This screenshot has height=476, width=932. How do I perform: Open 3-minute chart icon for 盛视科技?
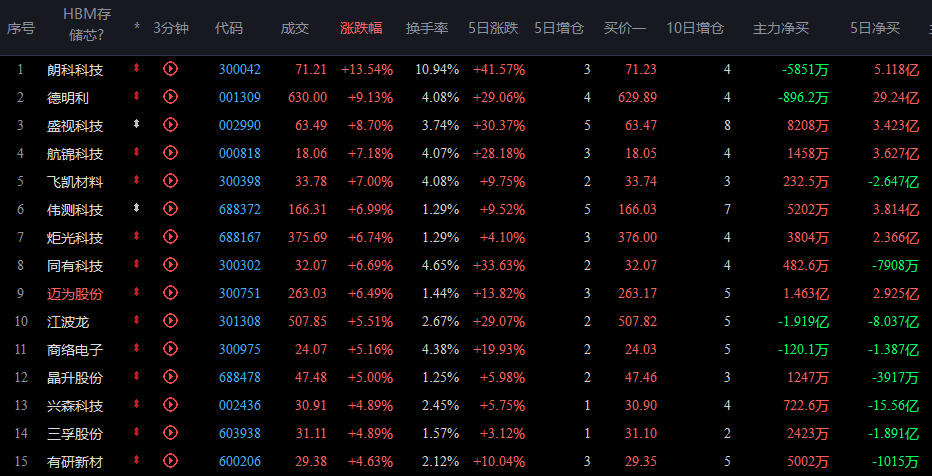pyautogui.click(x=171, y=125)
